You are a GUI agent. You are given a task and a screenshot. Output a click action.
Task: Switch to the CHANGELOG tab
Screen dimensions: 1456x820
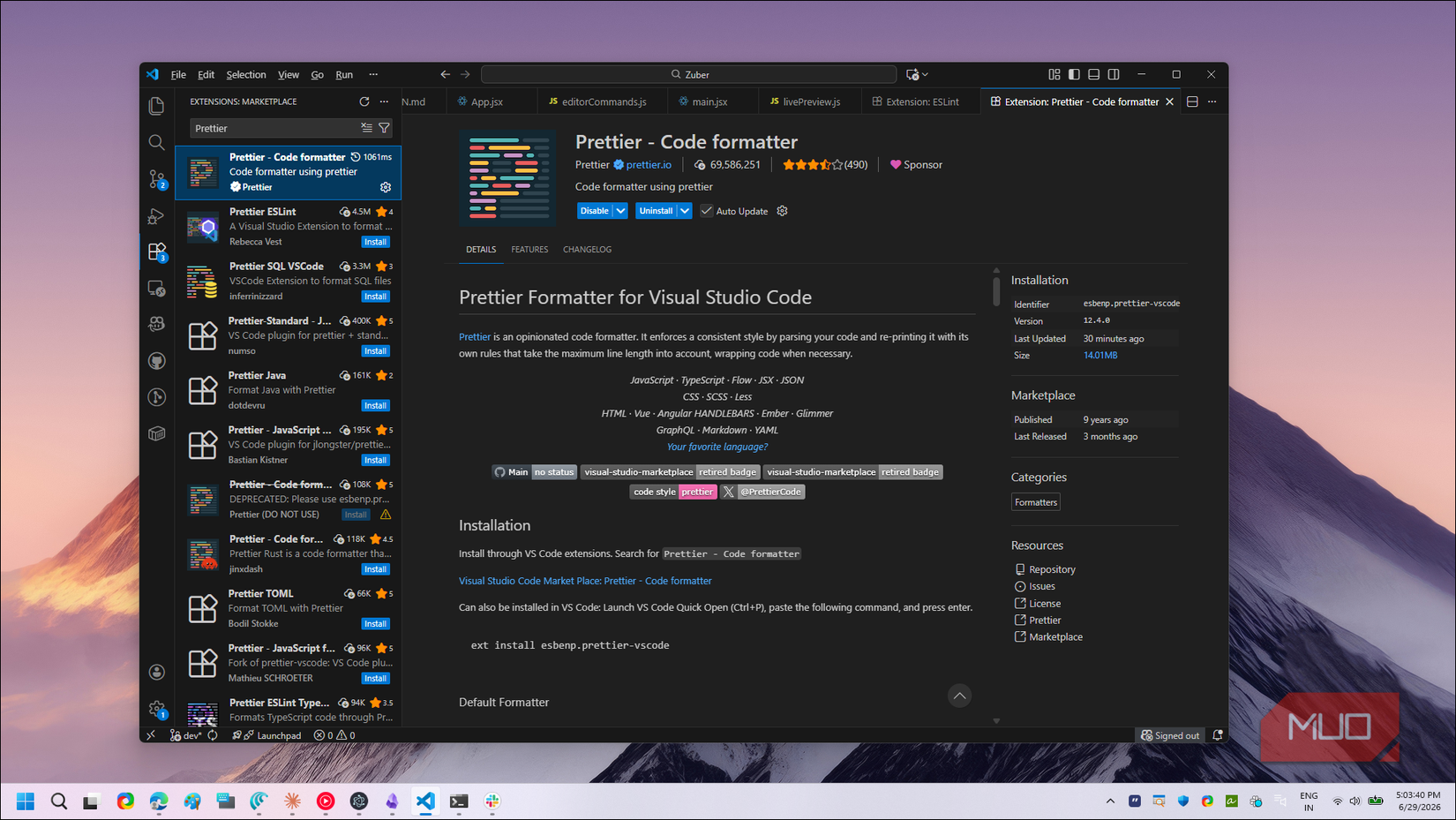(587, 249)
